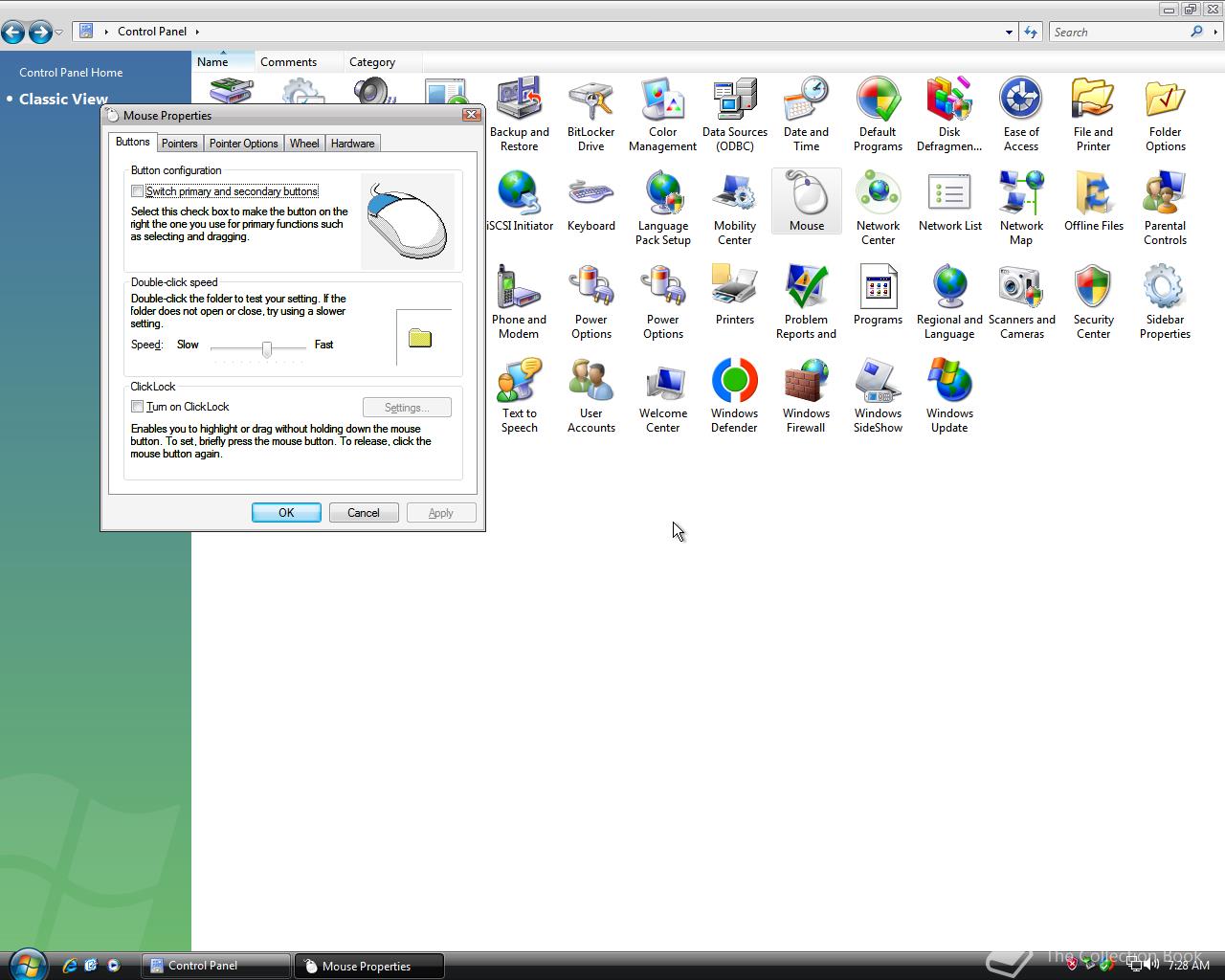Switch to Control Panel taskbar button
The width and height of the screenshot is (1225, 980).
(216, 966)
